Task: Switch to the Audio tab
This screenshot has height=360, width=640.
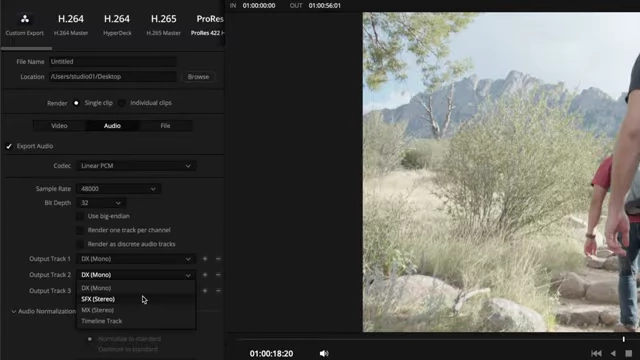Action: tap(112, 126)
